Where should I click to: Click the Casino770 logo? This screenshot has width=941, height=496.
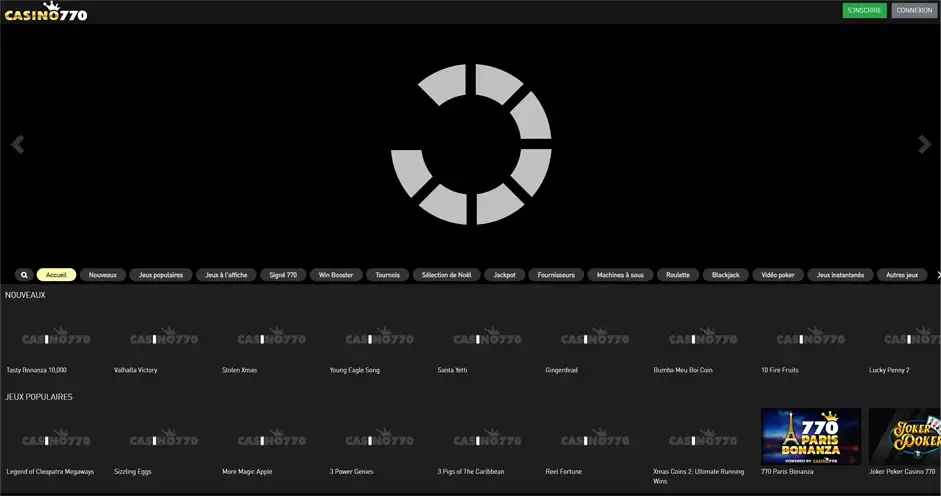(46, 13)
